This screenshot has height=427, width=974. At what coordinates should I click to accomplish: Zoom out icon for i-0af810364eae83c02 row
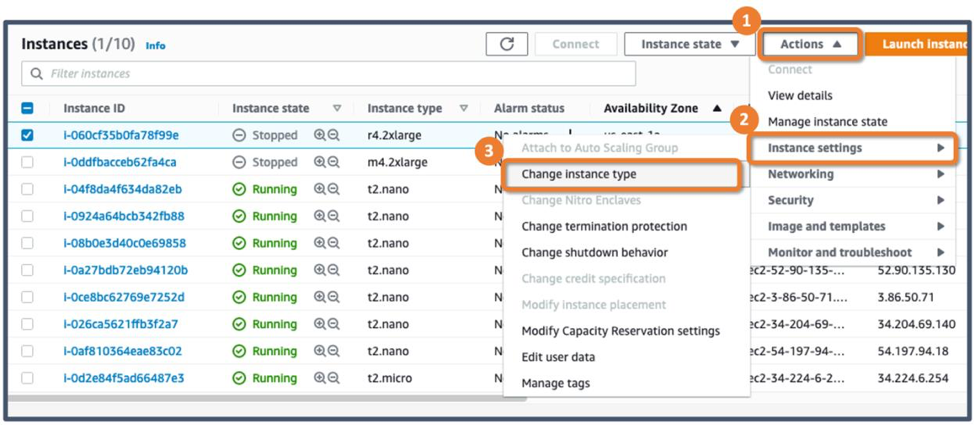click(x=334, y=351)
